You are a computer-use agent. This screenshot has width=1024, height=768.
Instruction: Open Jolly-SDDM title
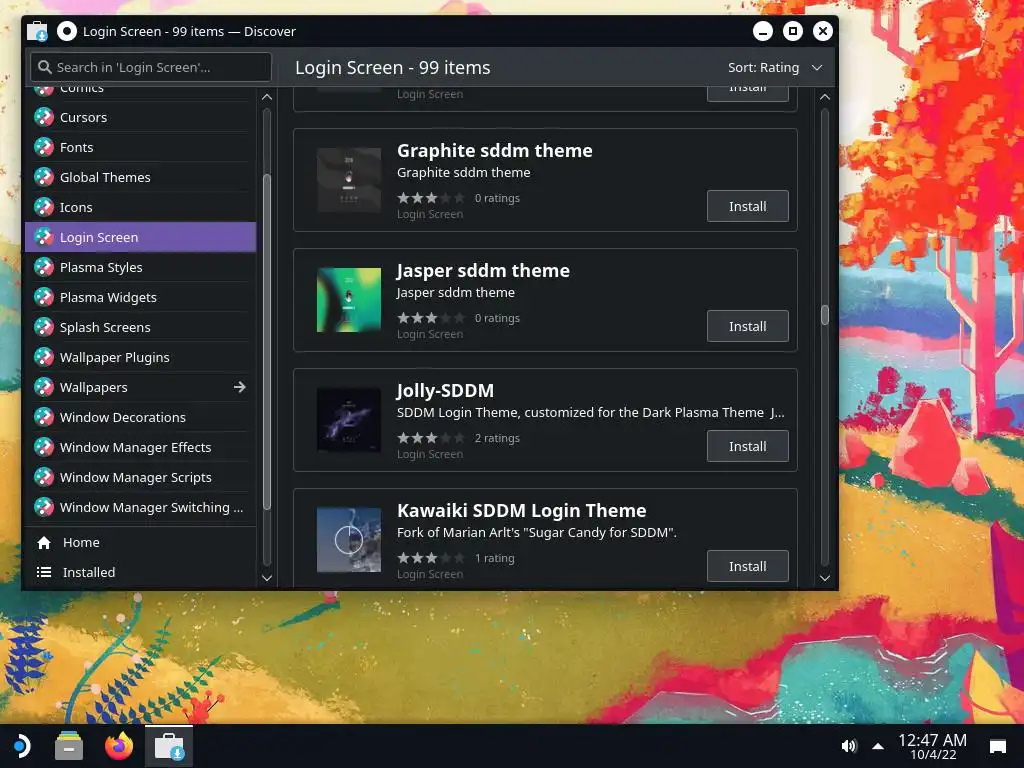click(445, 391)
